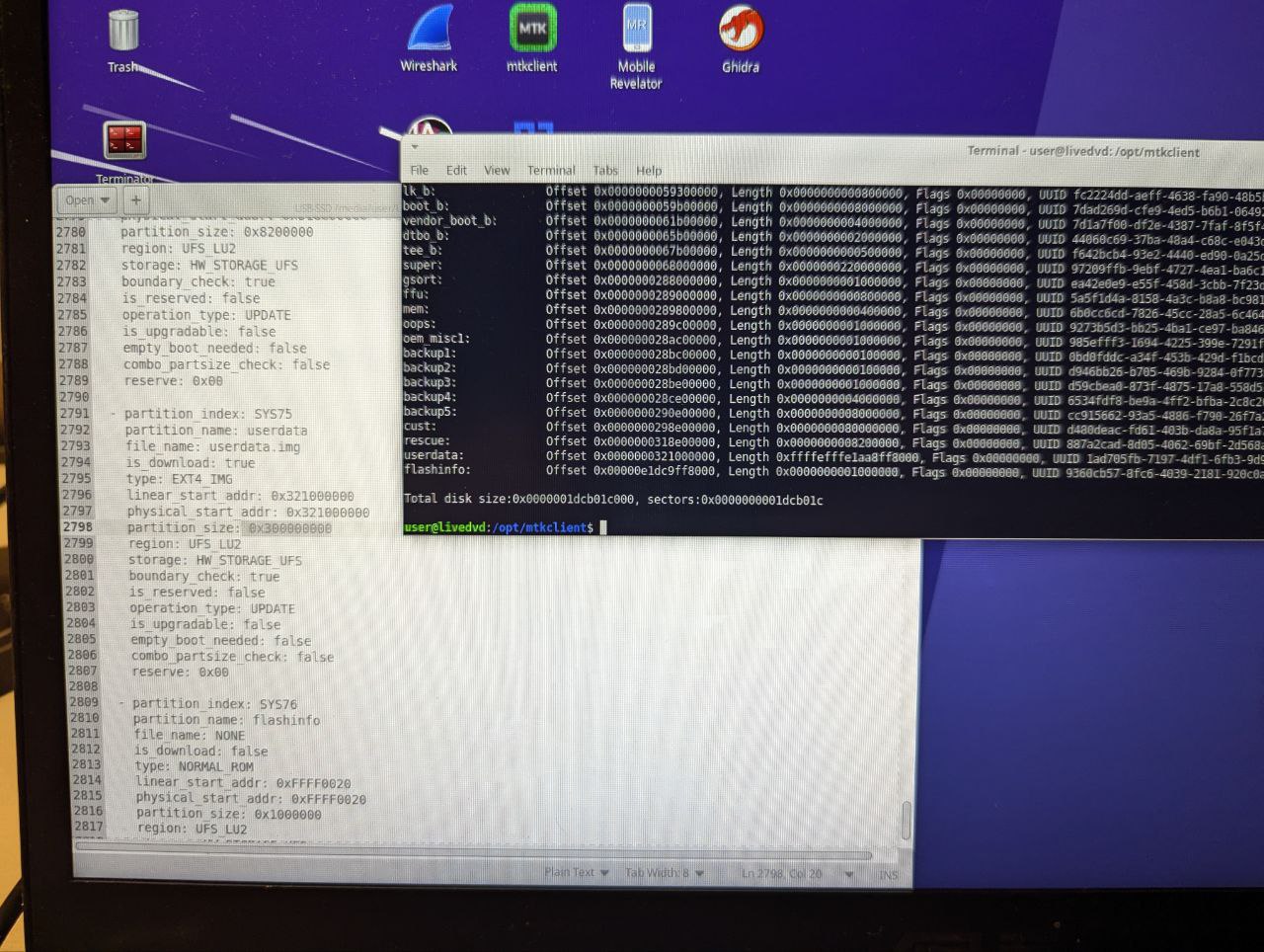Click 'file_name: NONE' line
The image size is (1264, 952).
(189, 735)
